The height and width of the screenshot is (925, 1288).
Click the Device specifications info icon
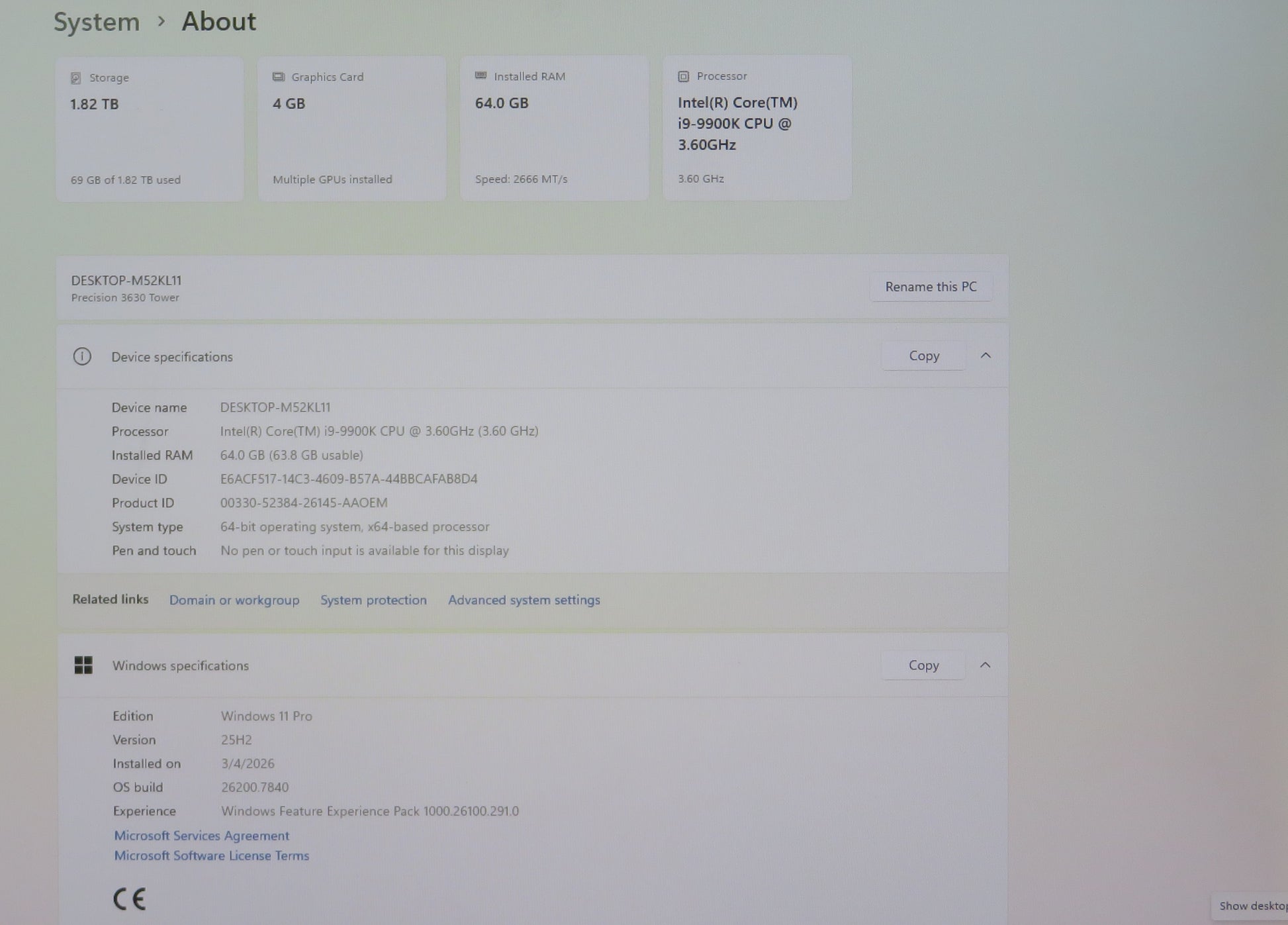tap(82, 357)
